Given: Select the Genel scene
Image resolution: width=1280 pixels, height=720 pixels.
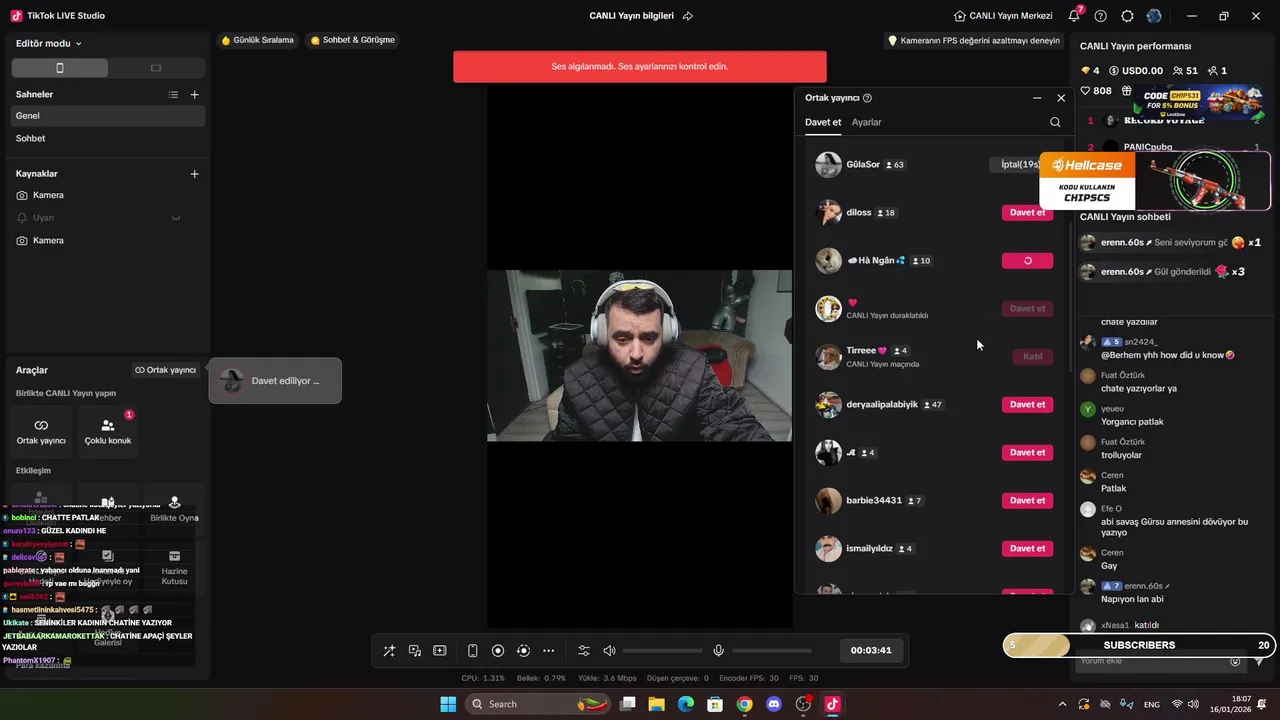Looking at the screenshot, I should [108, 116].
